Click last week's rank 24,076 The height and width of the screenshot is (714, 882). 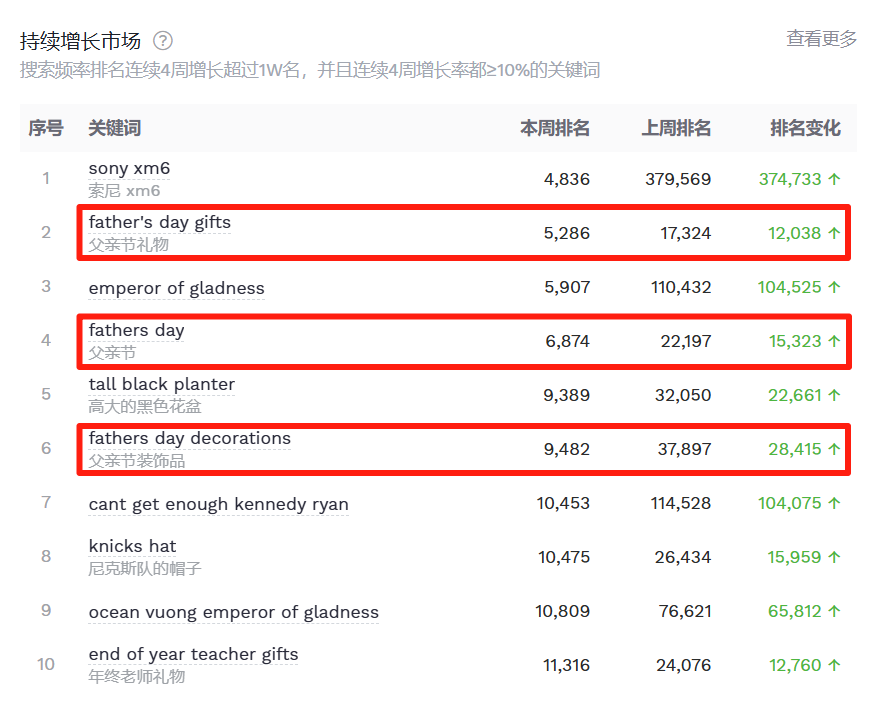tap(683, 666)
